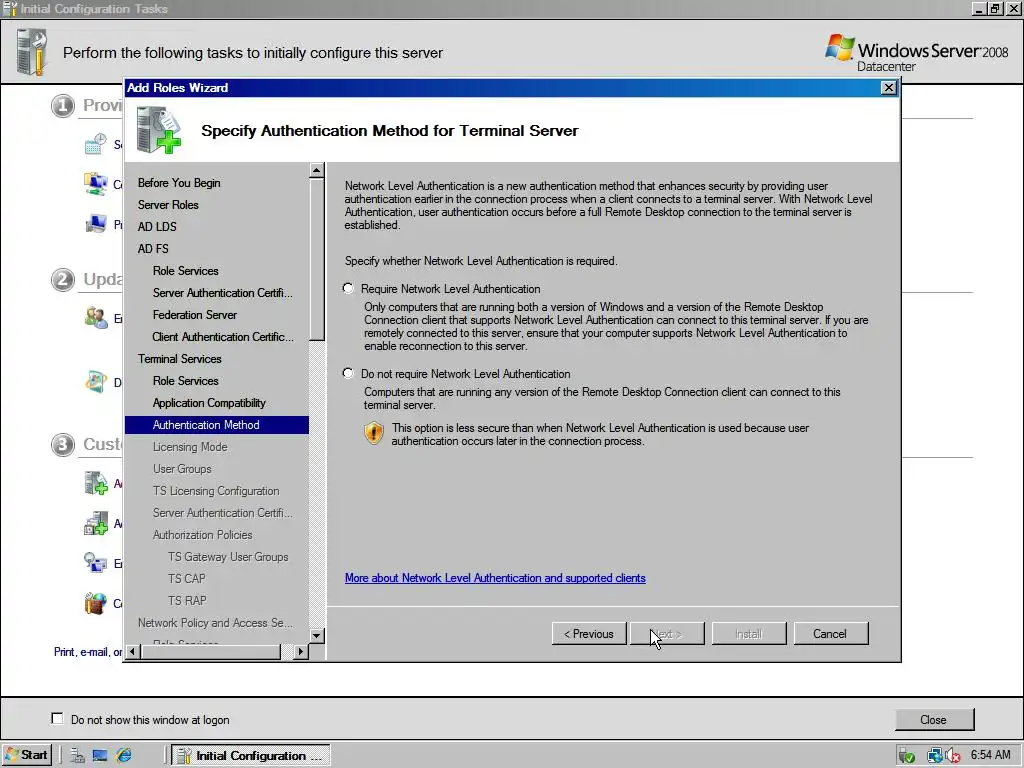This screenshot has height=768, width=1024.
Task: Click the Show Desktop quick launch icon
Action: (x=100, y=756)
